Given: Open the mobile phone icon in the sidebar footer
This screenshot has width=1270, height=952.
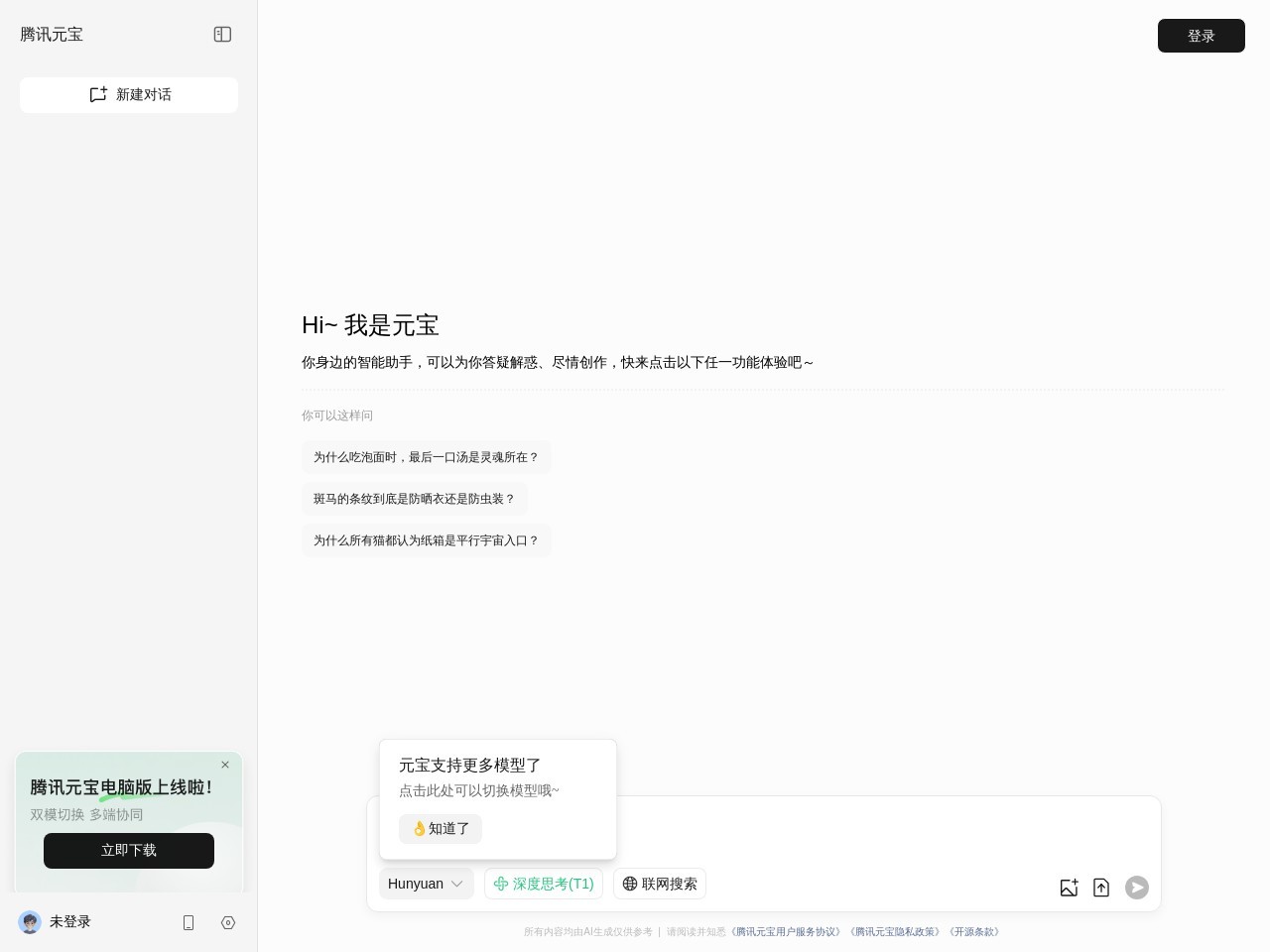Looking at the screenshot, I should coord(189,922).
